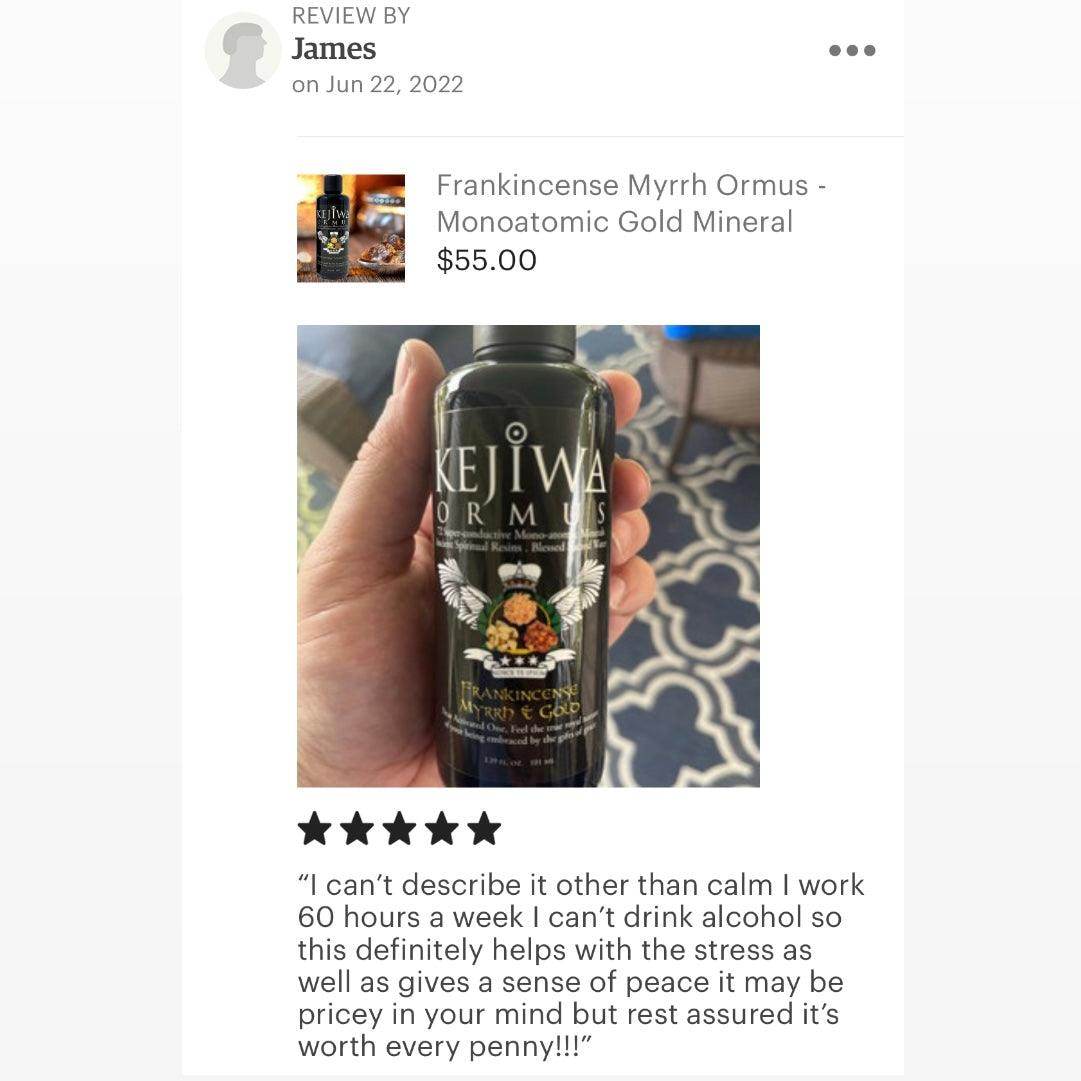
Task: Click James's profile avatar
Action: click(243, 51)
